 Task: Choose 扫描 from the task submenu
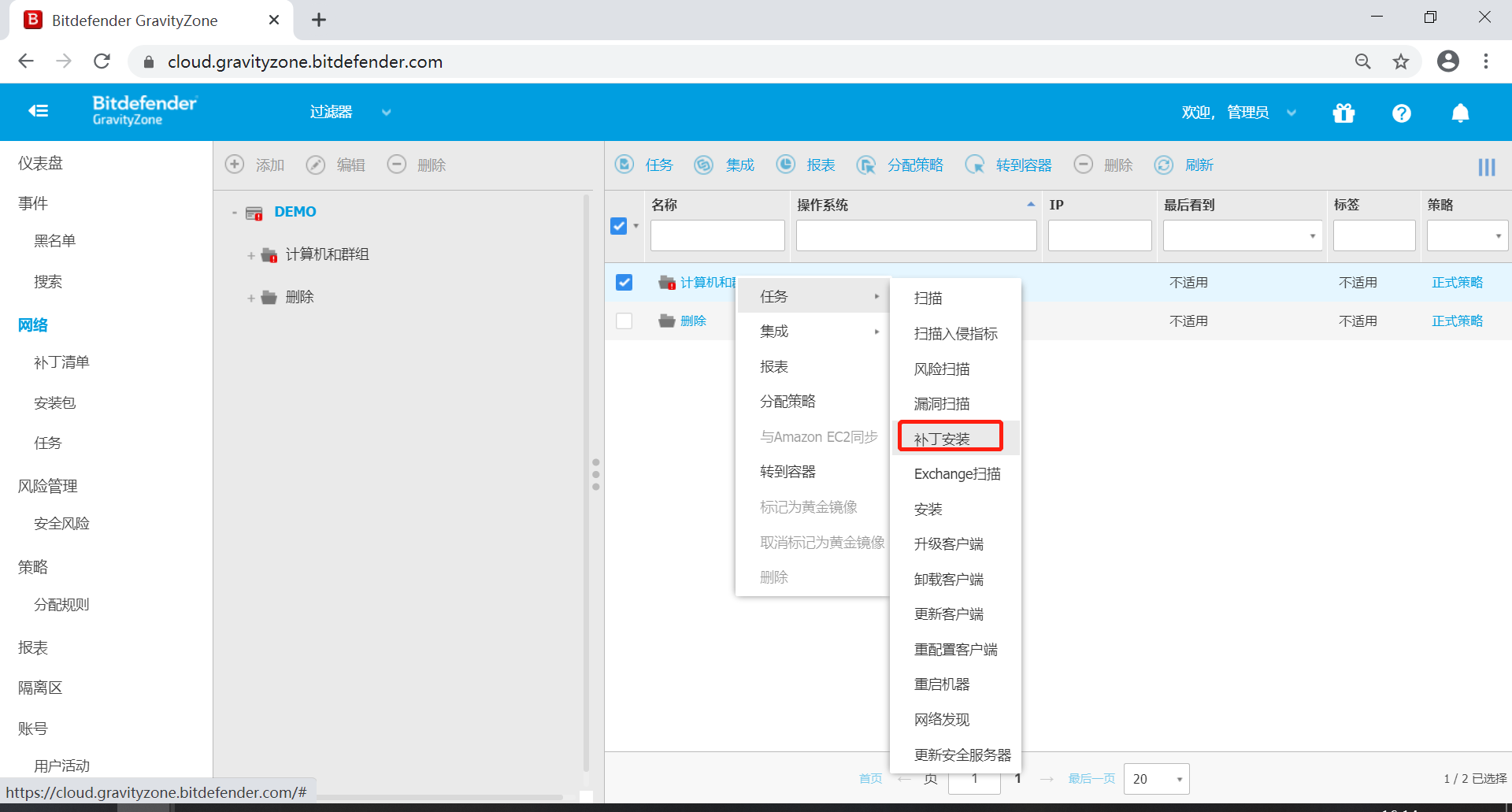[x=928, y=298]
